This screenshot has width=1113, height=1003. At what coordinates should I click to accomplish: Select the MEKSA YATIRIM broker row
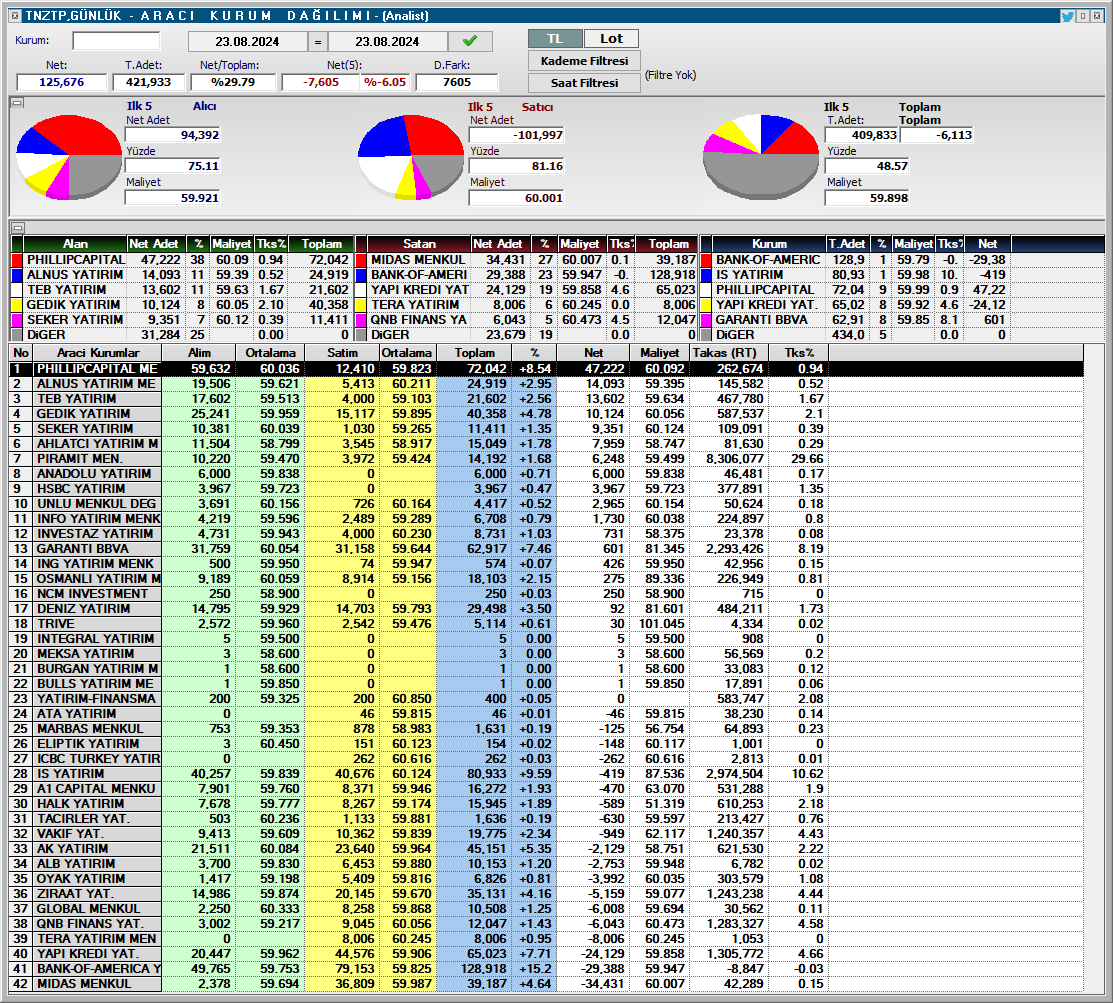tap(547, 654)
